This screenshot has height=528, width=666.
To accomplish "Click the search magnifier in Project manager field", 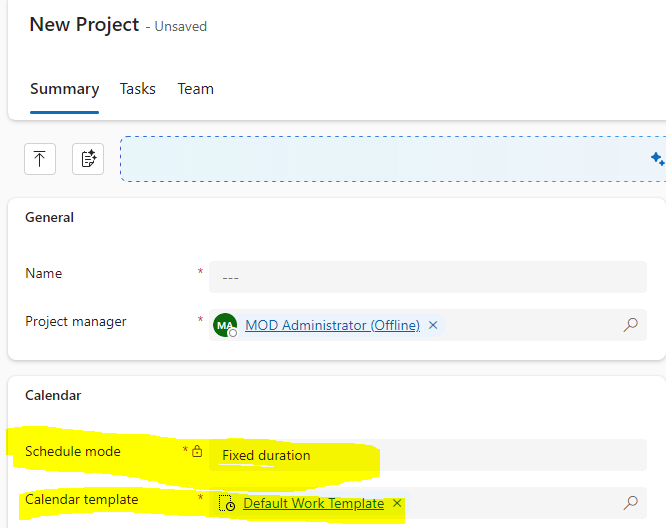I will [631, 325].
